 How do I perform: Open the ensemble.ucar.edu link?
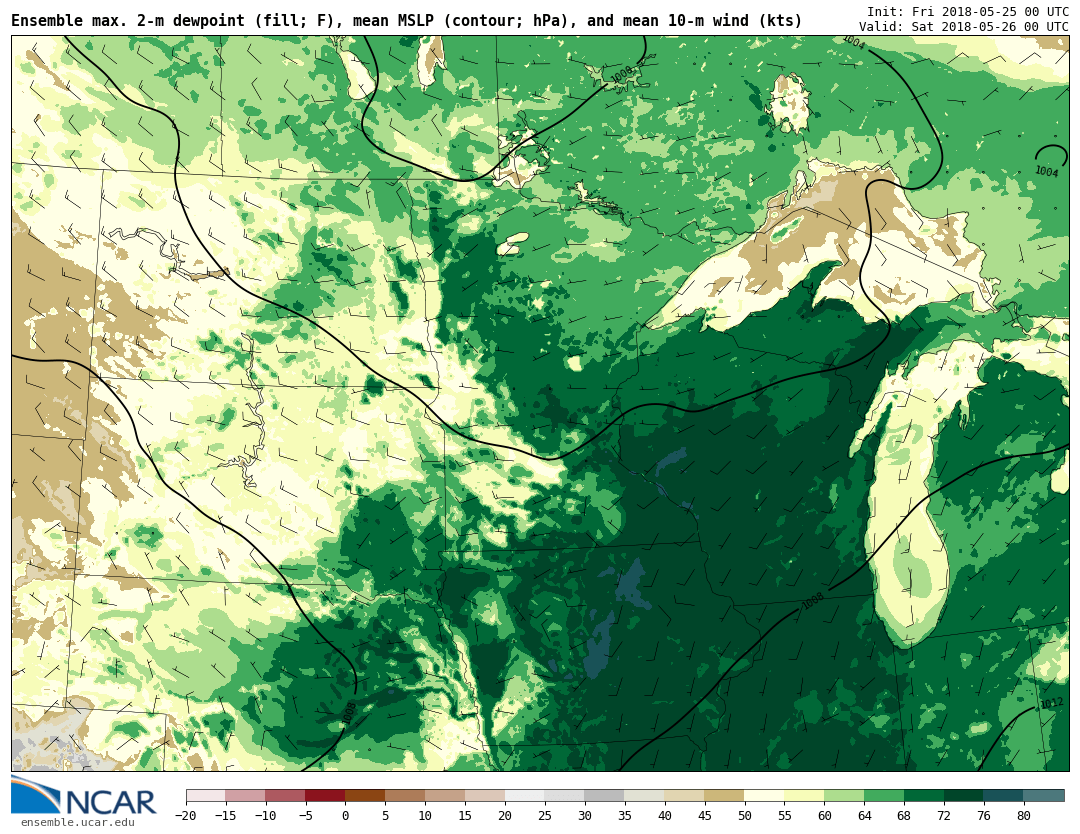(x=77, y=823)
